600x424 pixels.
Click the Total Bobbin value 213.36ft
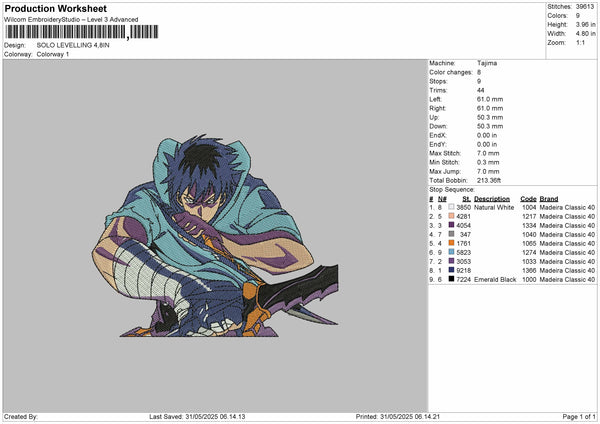point(489,180)
